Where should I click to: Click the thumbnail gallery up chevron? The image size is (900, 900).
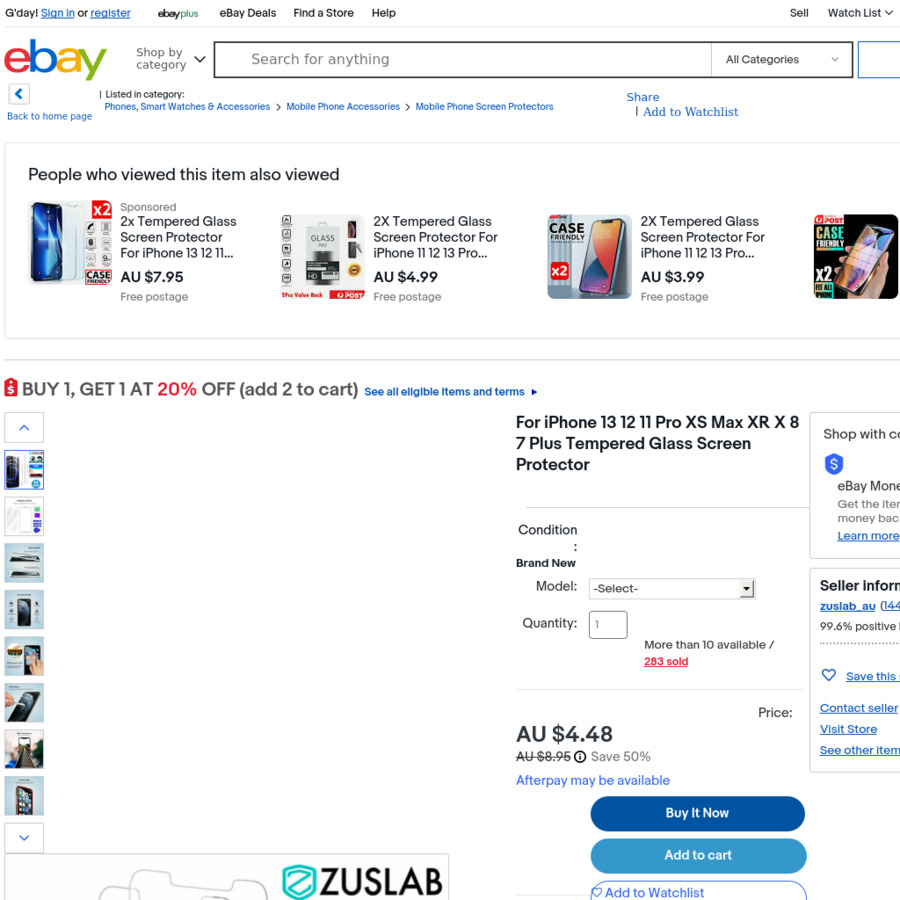[x=24, y=428]
